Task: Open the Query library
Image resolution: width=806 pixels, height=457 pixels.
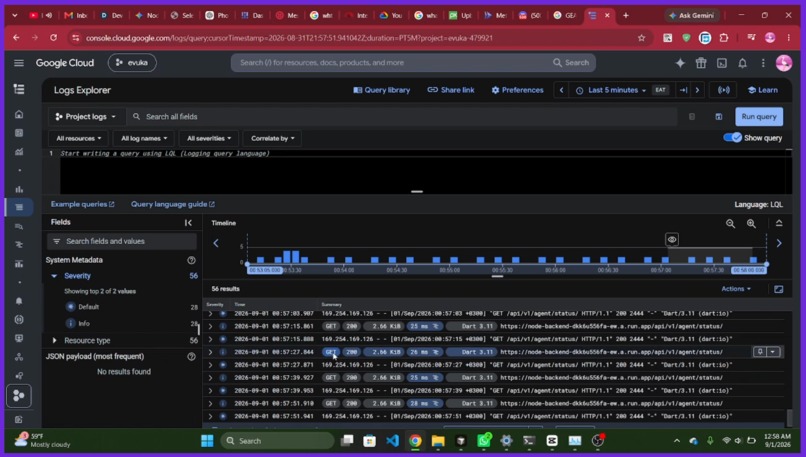Action: [x=381, y=90]
